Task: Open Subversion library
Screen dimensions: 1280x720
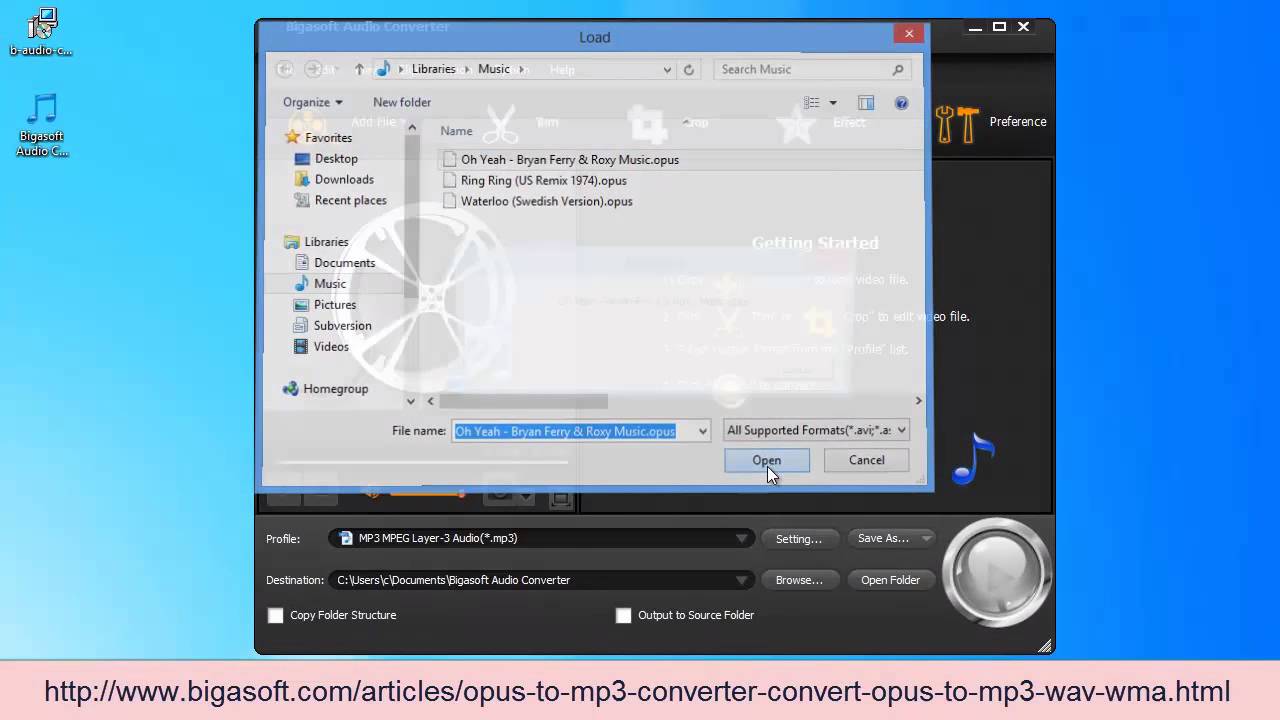Action: tap(342, 325)
